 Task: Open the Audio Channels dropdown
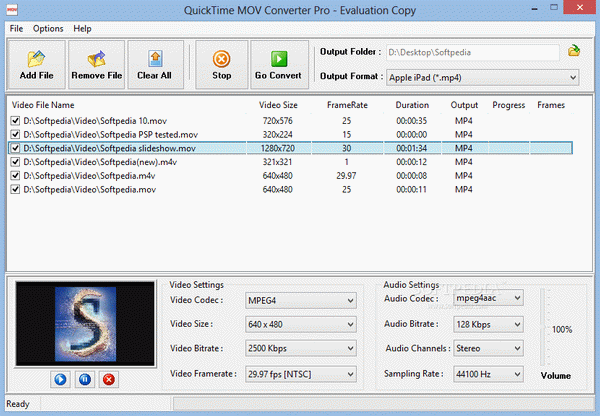488,348
